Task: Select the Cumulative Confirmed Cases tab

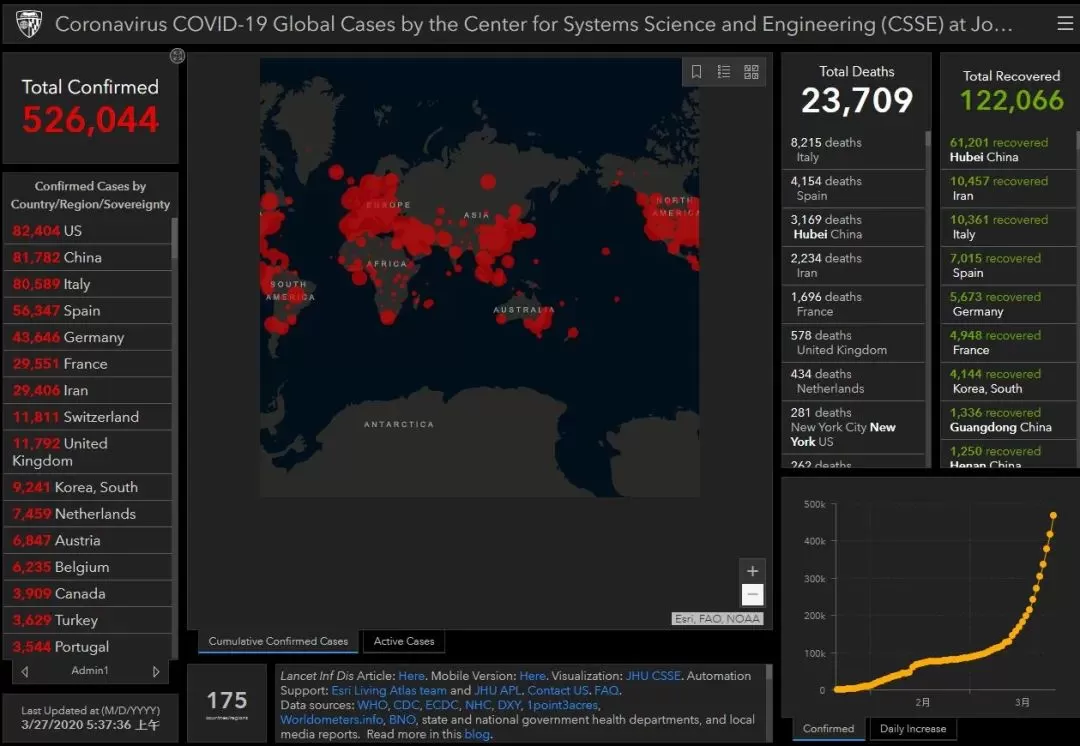Action: 278,641
